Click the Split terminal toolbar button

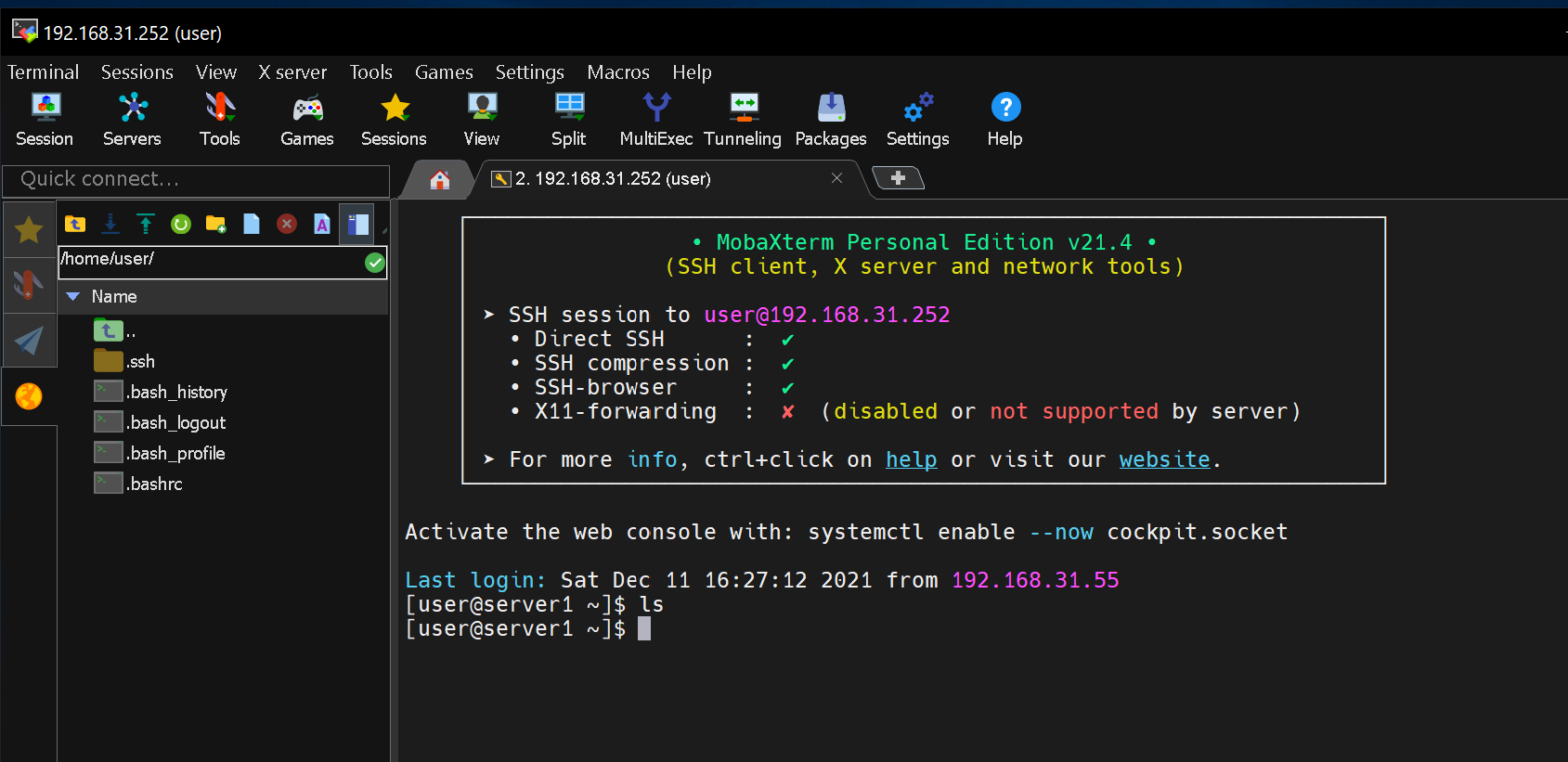click(x=569, y=120)
